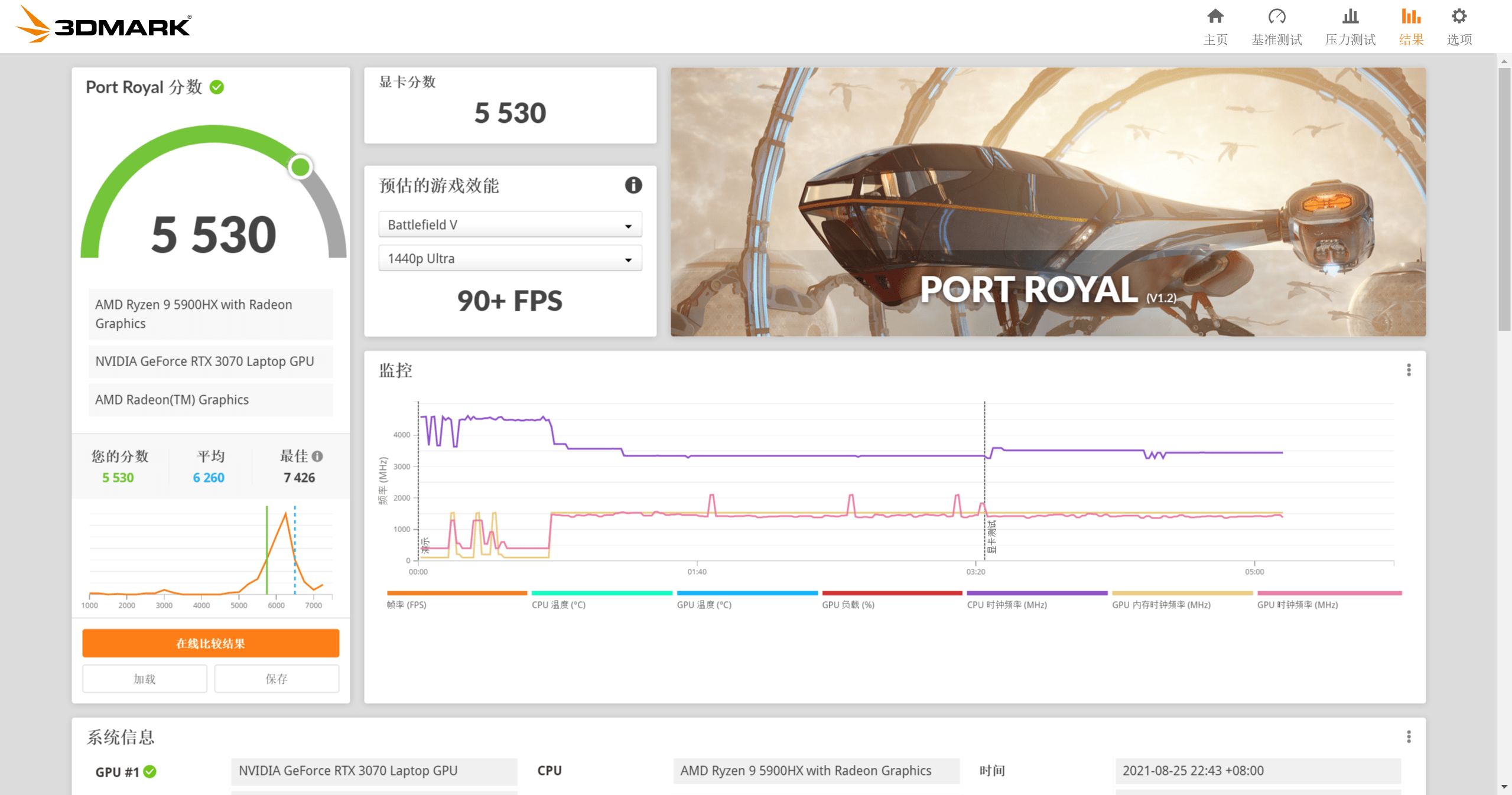Click the compare results online button
Screen dimensions: 1512x795
click(x=210, y=643)
